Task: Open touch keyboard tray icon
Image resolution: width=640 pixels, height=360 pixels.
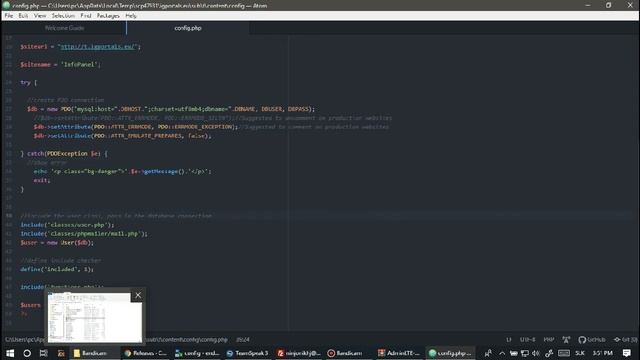Action: click(564, 353)
